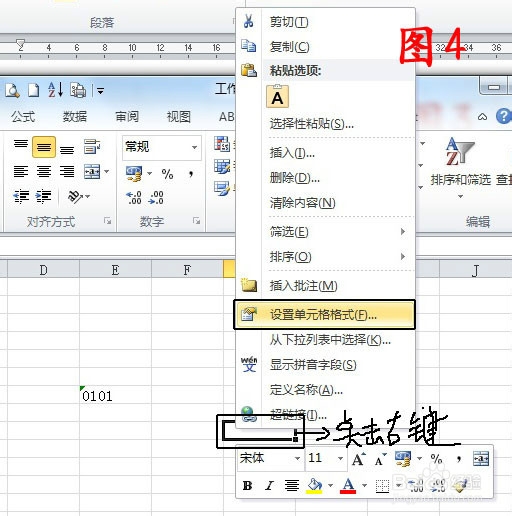The height and width of the screenshot is (516, 512).
Task: Apply comma style in ribbon number group
Action: [x=191, y=173]
